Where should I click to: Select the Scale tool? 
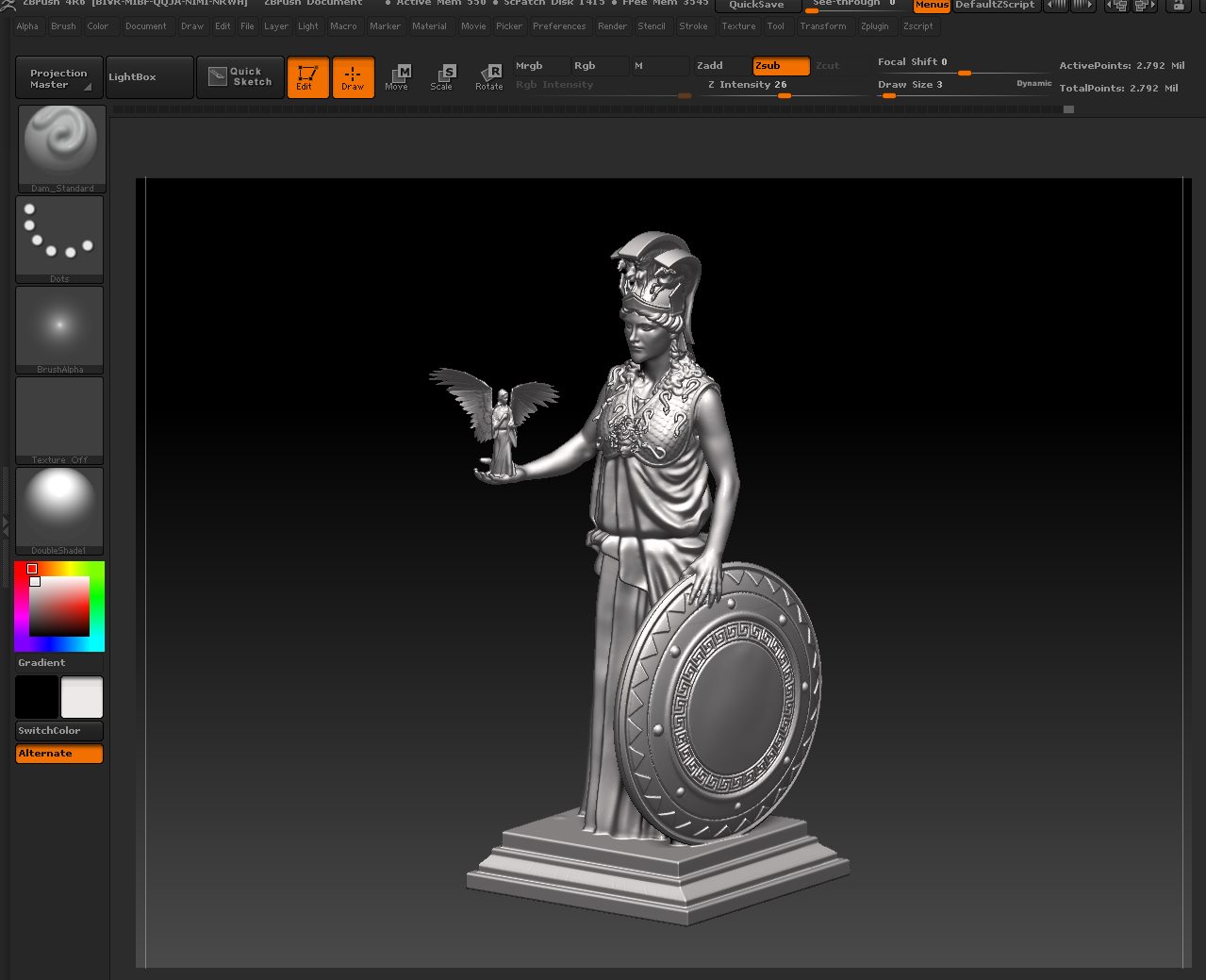pos(443,77)
